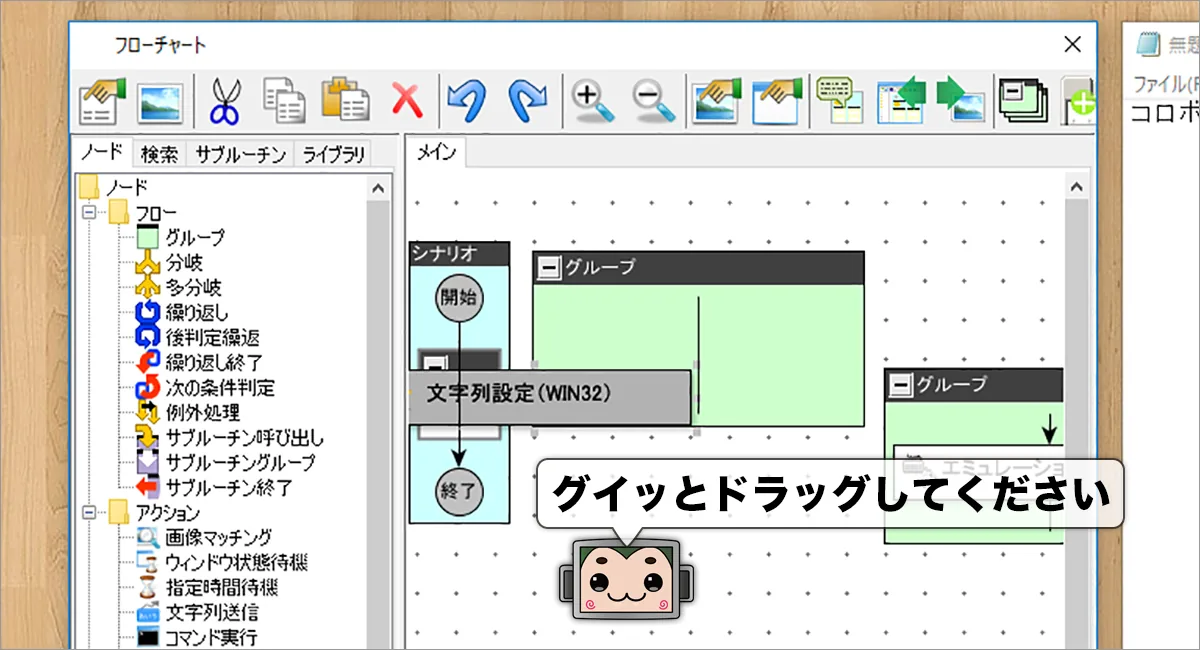Select the 指定時間待機 action
Screen dimensions: 1200x650
tap(207, 588)
